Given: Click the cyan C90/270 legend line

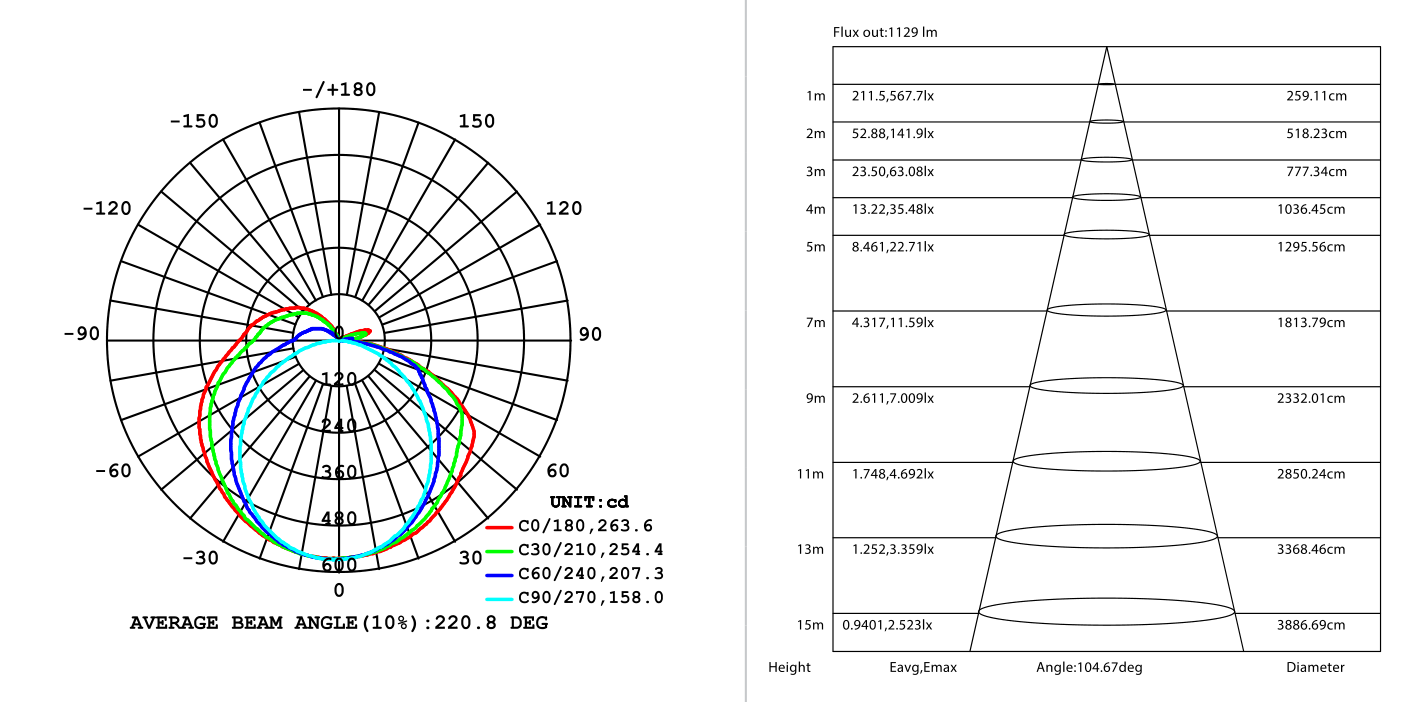Looking at the screenshot, I should (x=500, y=598).
